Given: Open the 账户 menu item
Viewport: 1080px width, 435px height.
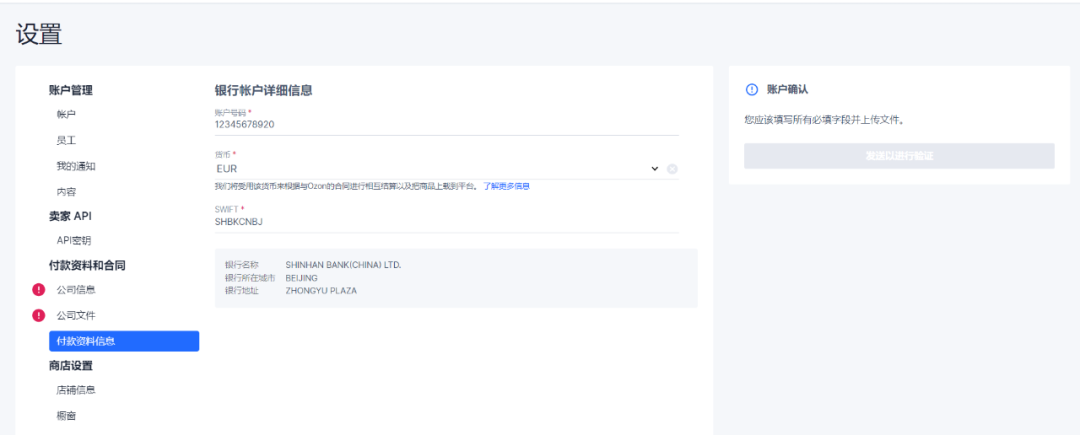Looking at the screenshot, I should 66,115.
